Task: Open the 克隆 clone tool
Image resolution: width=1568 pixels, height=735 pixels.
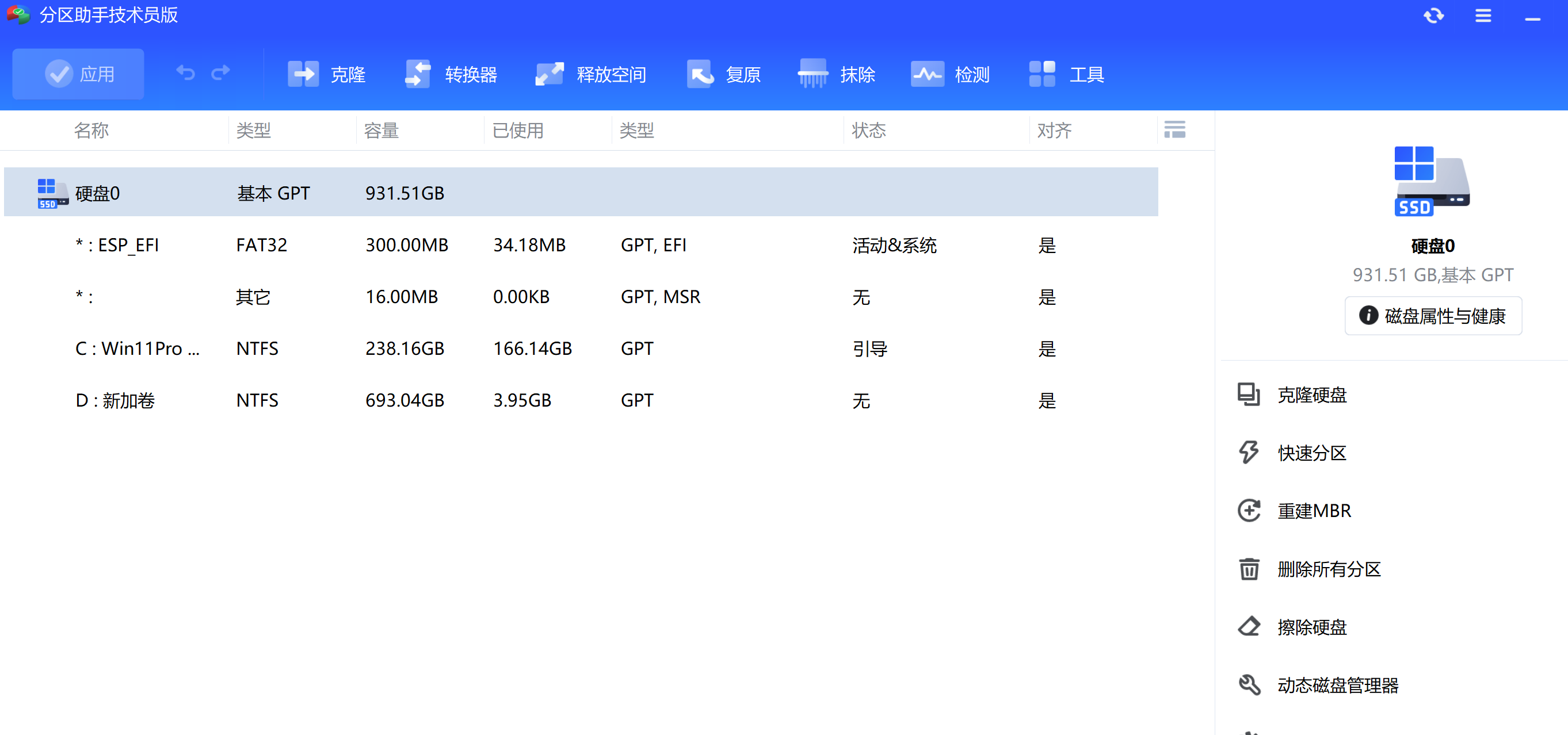Action: (x=327, y=74)
